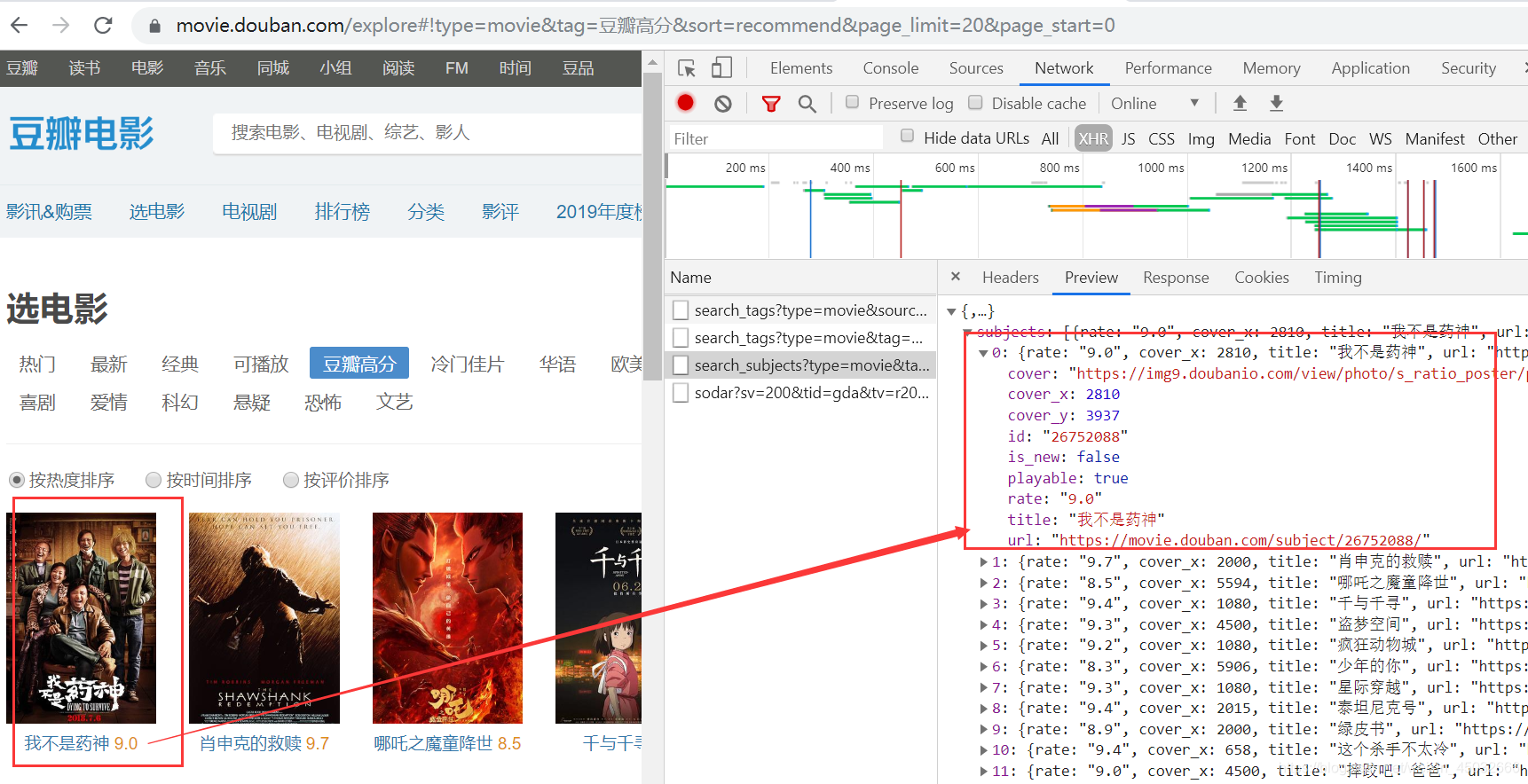Image resolution: width=1528 pixels, height=784 pixels.
Task: Close the request details pane X
Action: tap(956, 277)
